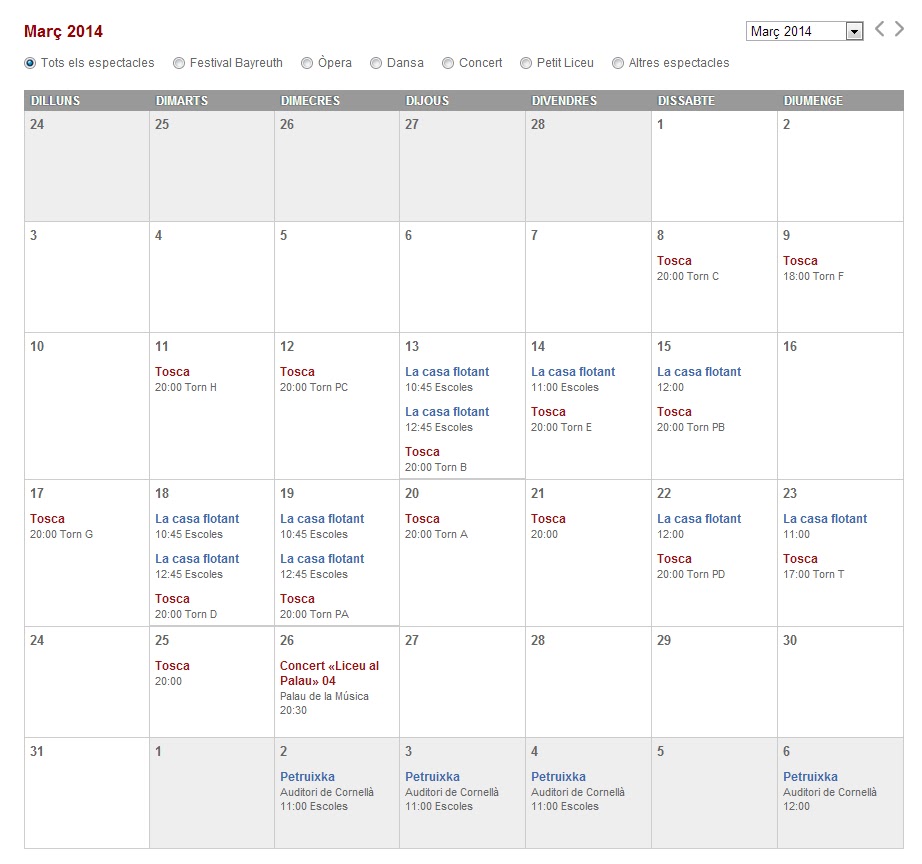The height and width of the screenshot is (864, 922).
Task: Open La casa flotant 10:45 on day 19
Action: tap(322, 519)
